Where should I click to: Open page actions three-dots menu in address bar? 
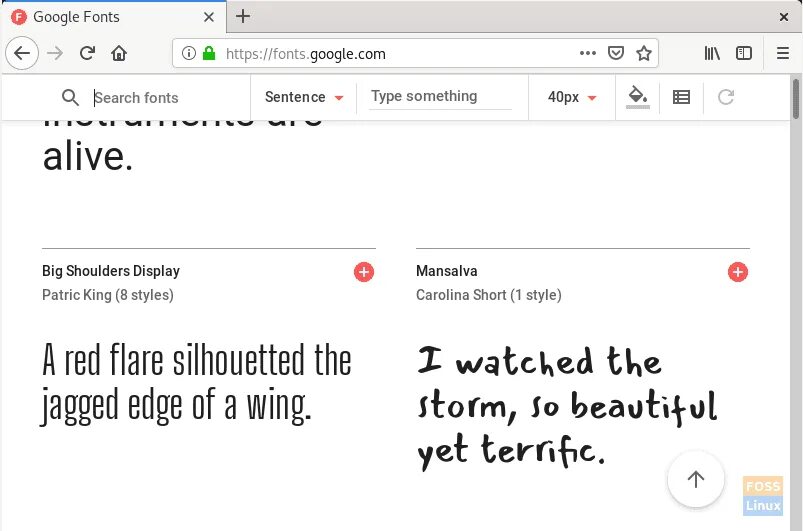[587, 53]
